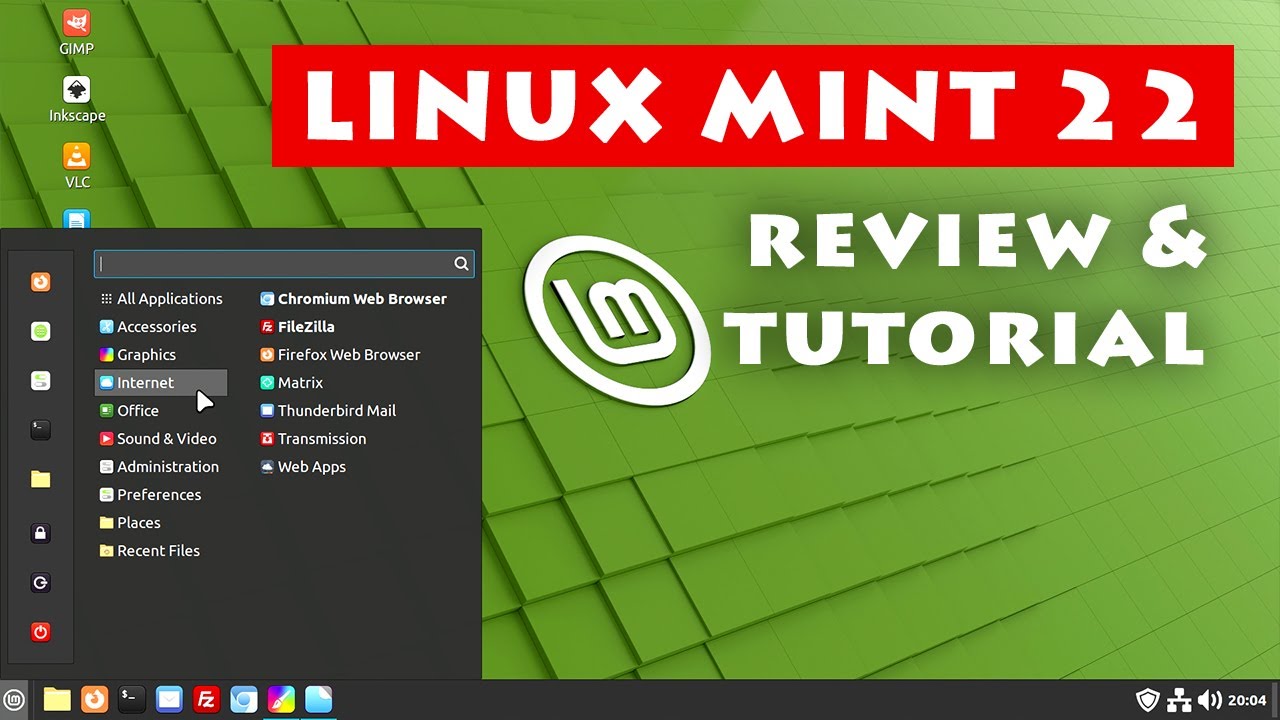Open the Places category

161,523
